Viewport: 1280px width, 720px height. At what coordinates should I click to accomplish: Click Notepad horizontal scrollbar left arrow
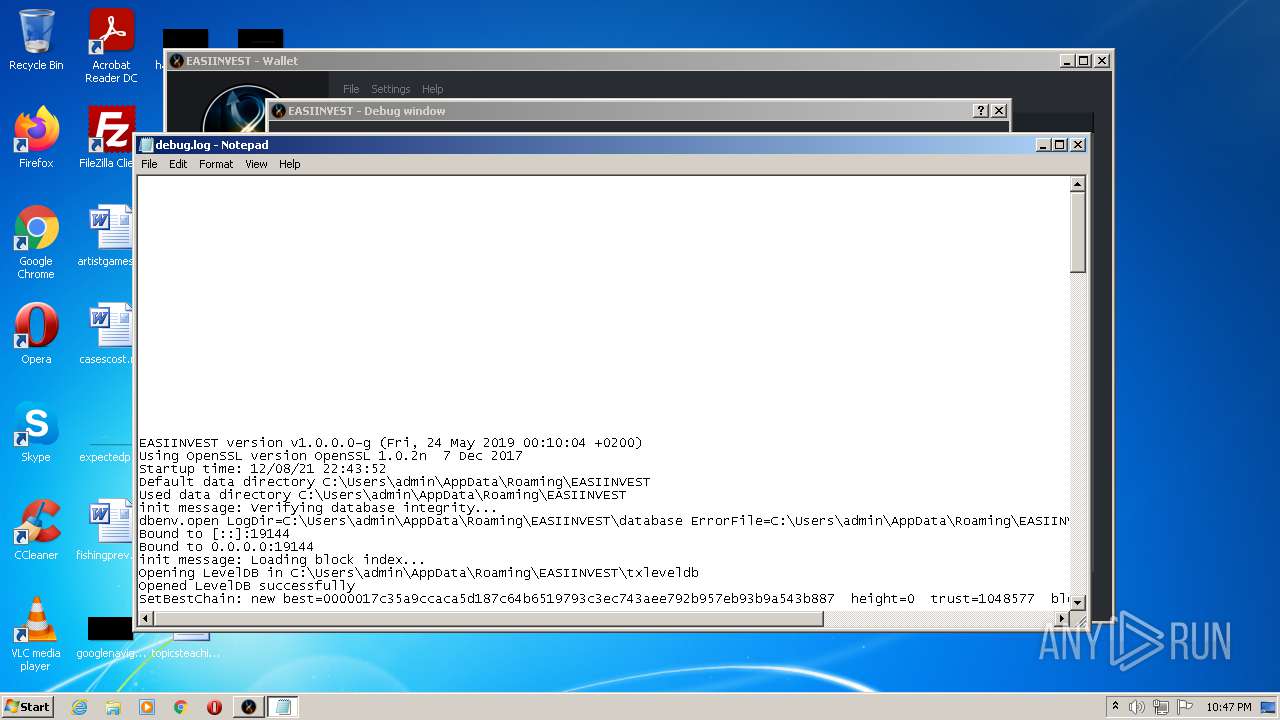tap(146, 619)
